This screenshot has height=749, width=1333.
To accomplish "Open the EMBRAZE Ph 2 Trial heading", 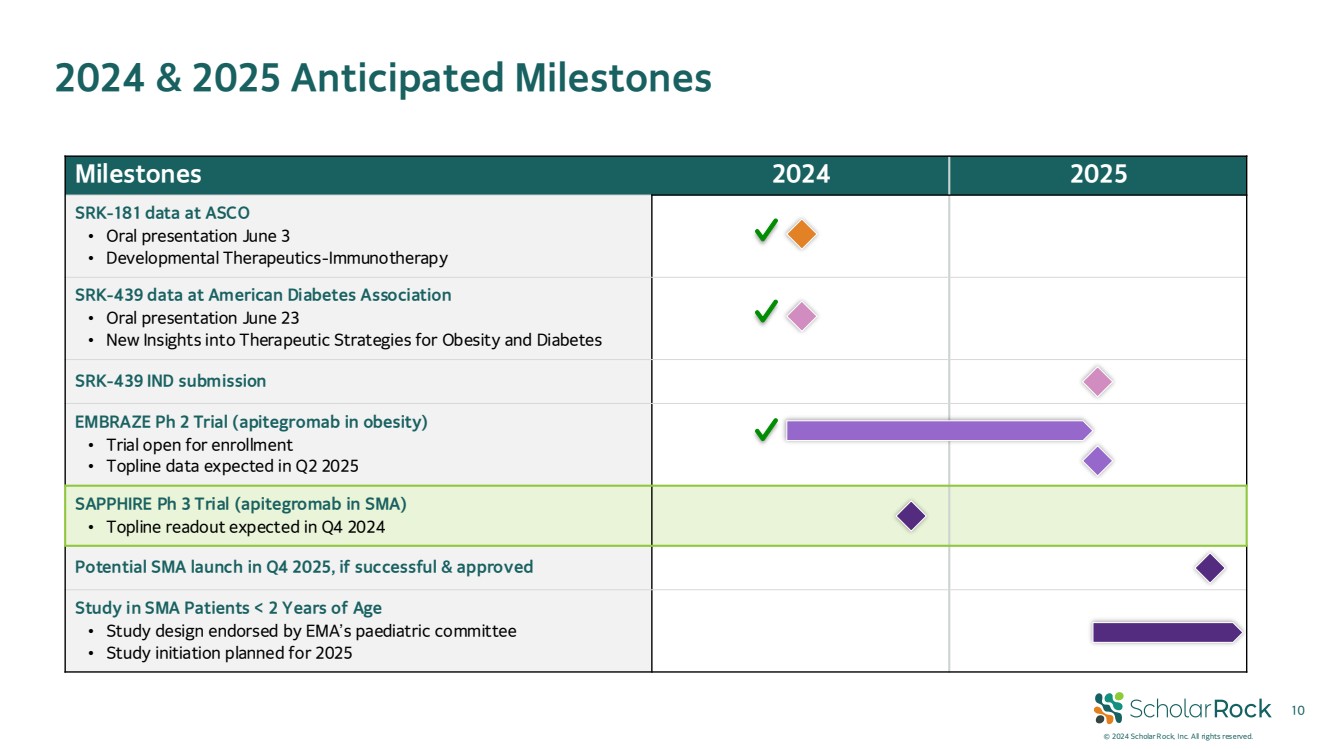I will [x=251, y=422].
